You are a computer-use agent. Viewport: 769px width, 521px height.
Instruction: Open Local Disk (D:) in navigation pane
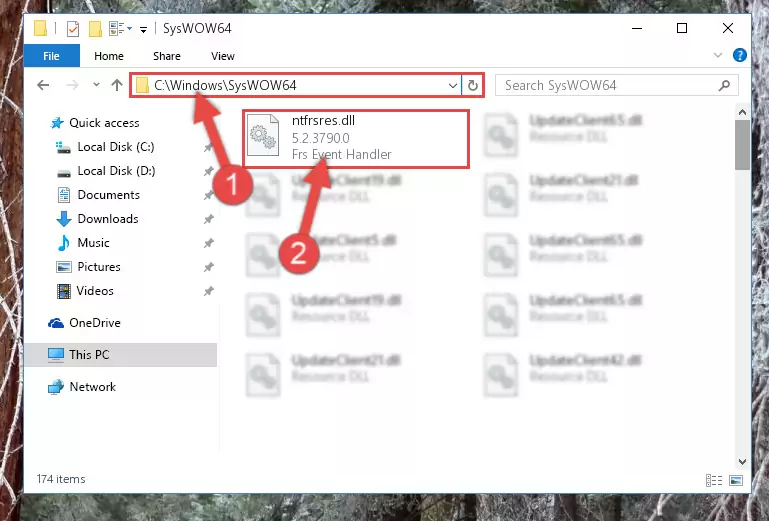click(116, 171)
